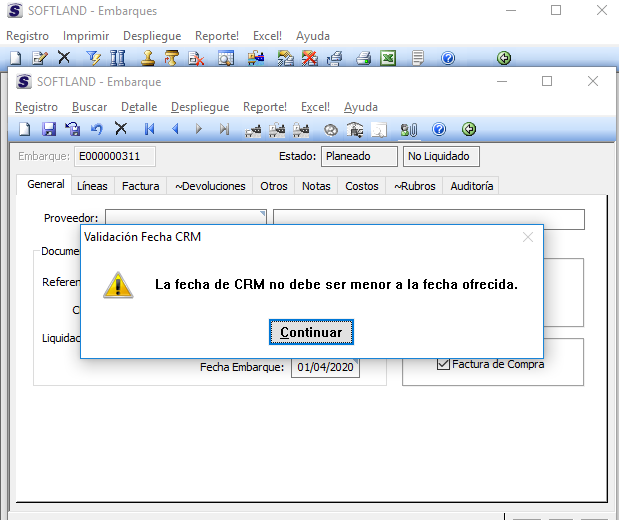Open the Ayuda menu in the Embarque window

tap(361, 107)
